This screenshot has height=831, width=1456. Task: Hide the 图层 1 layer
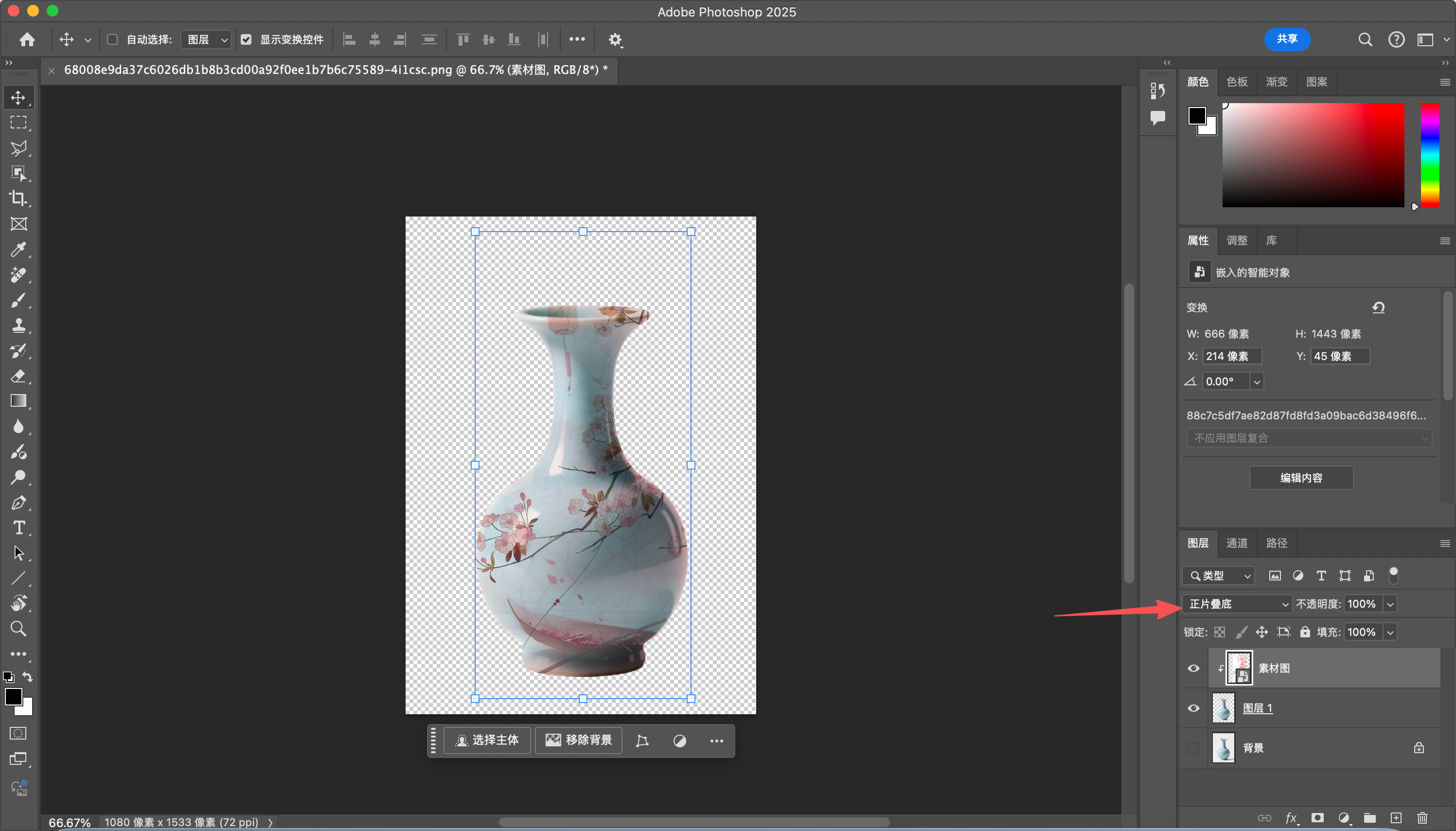coord(1193,708)
